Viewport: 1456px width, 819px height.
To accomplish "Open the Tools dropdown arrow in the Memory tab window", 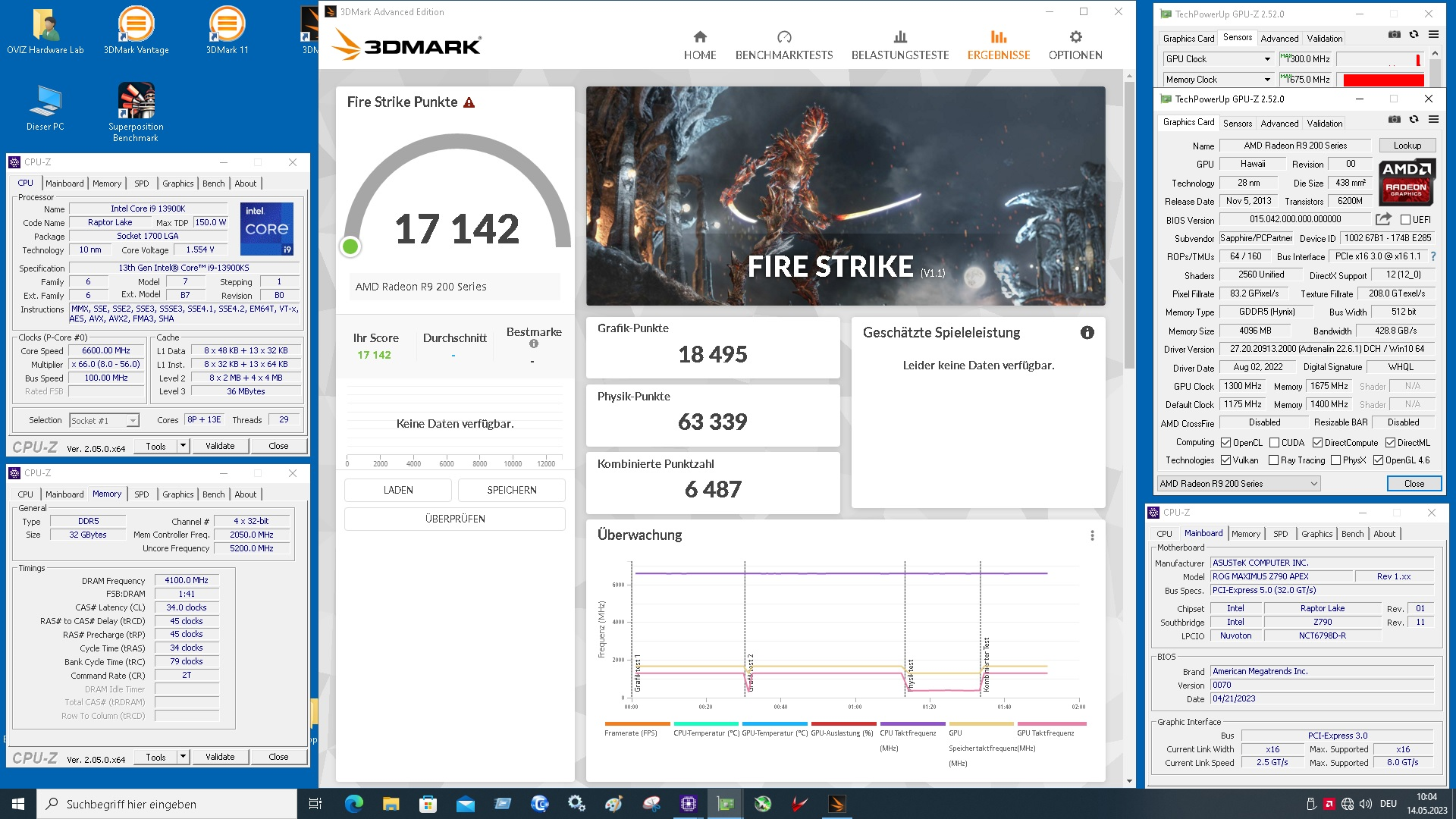I will pyautogui.click(x=183, y=758).
